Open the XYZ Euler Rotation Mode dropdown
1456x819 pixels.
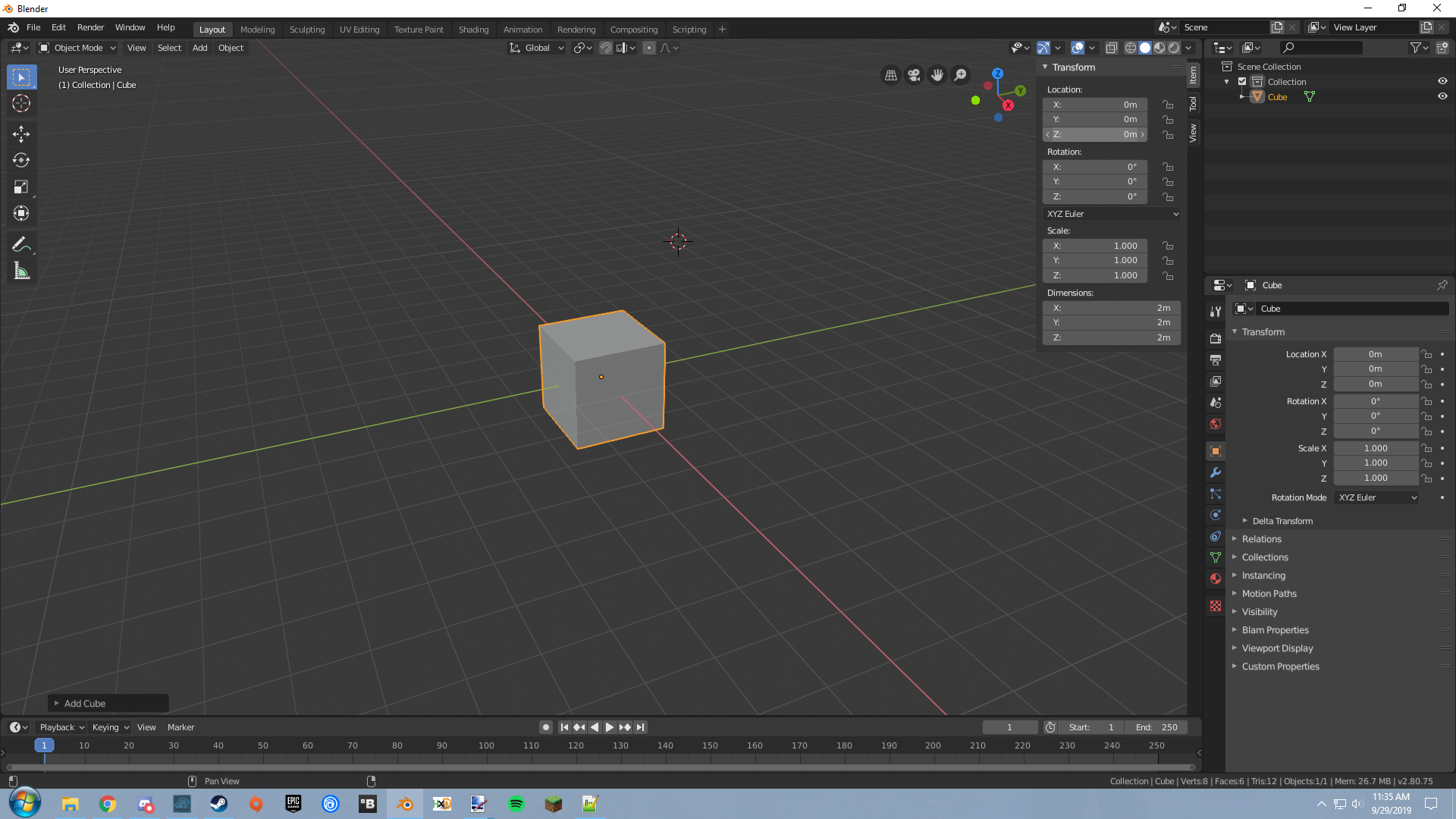1376,497
